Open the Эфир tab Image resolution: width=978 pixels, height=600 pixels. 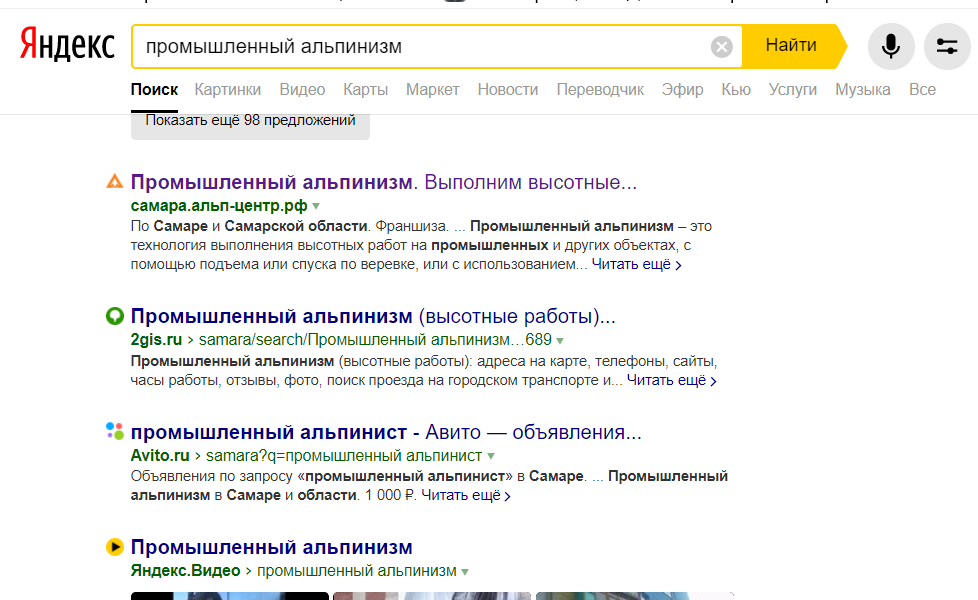[x=682, y=90]
